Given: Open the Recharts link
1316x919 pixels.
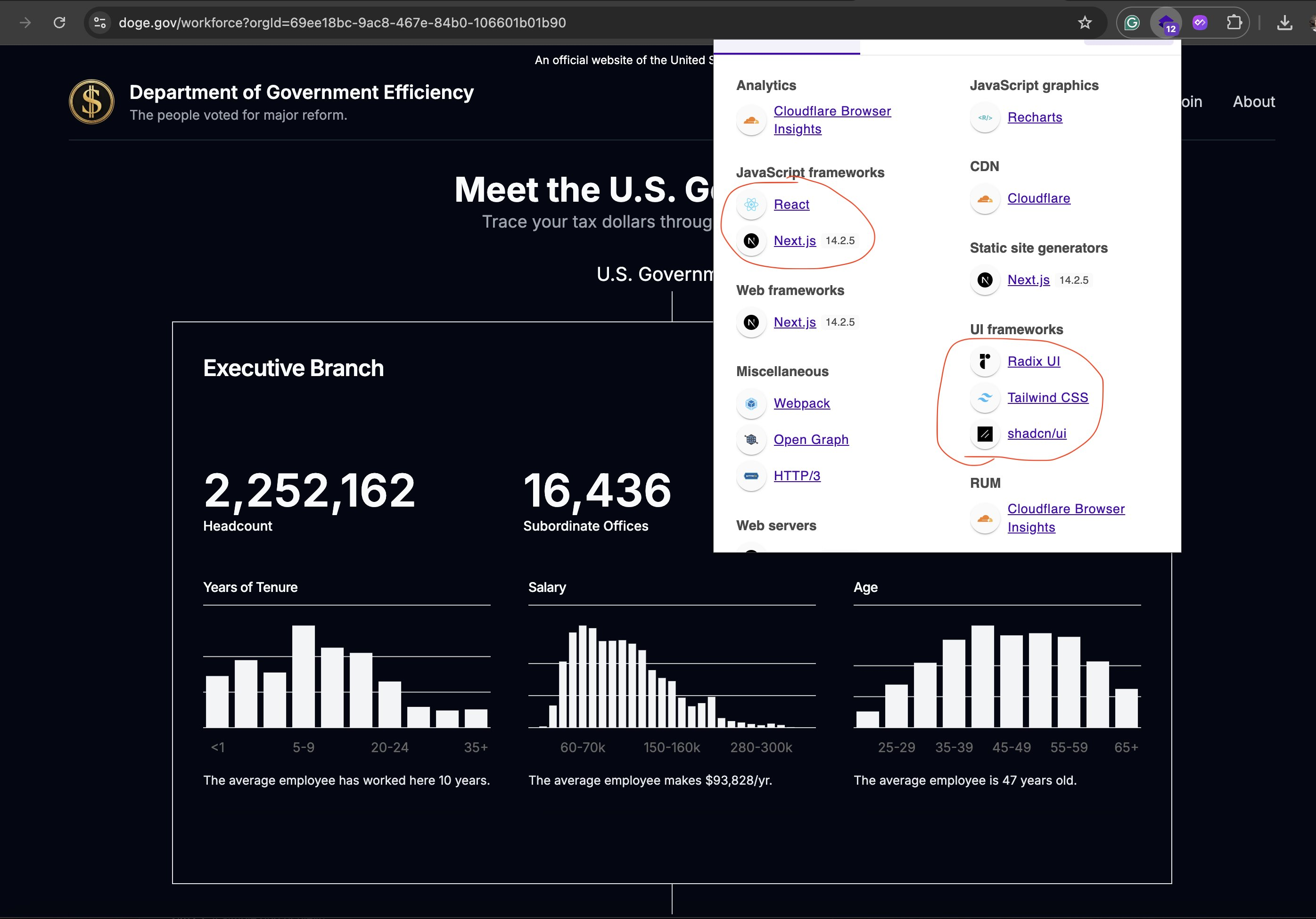Looking at the screenshot, I should pos(1034,117).
